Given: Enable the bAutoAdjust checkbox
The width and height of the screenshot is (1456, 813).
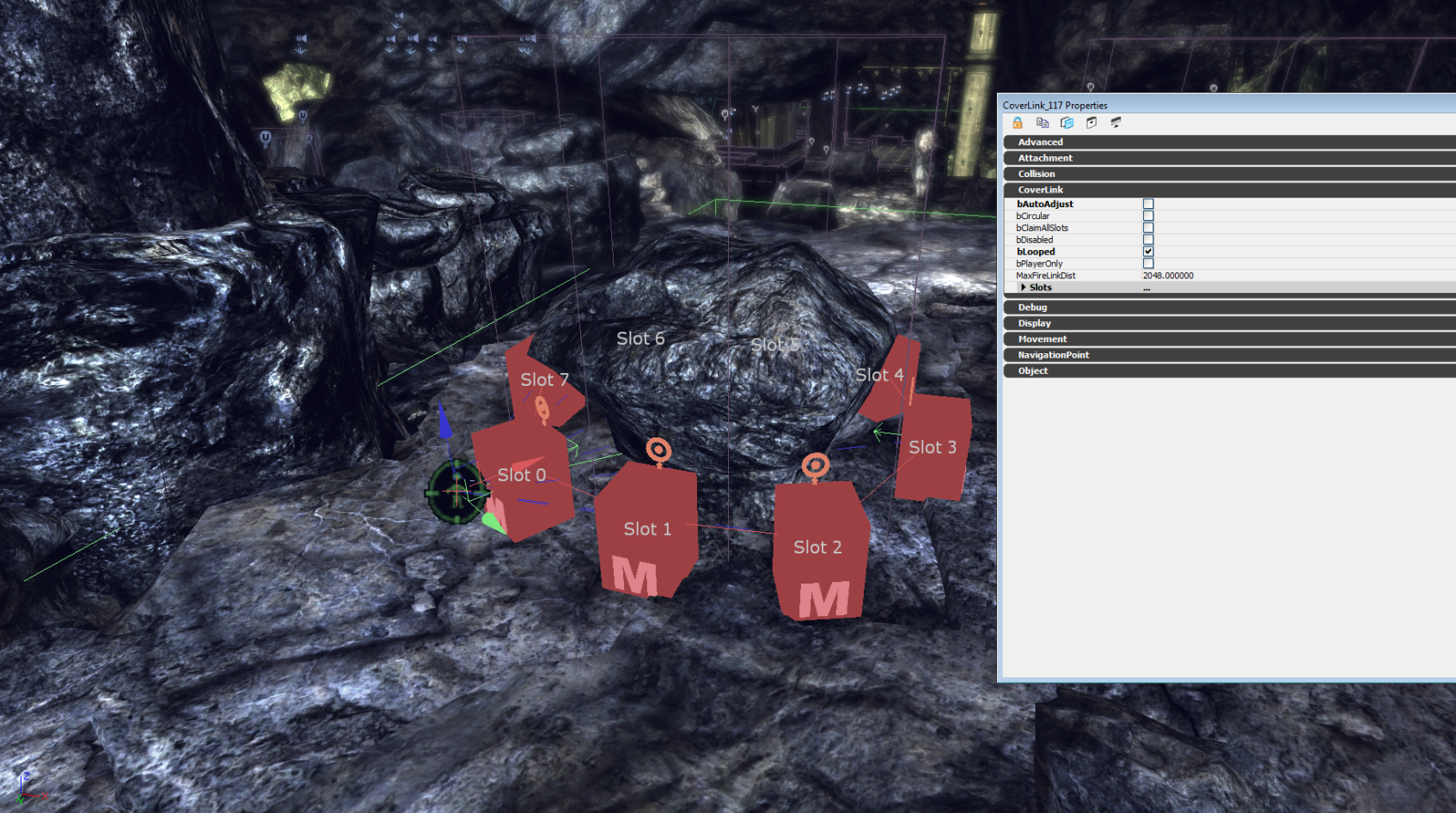Looking at the screenshot, I should coord(1148,205).
